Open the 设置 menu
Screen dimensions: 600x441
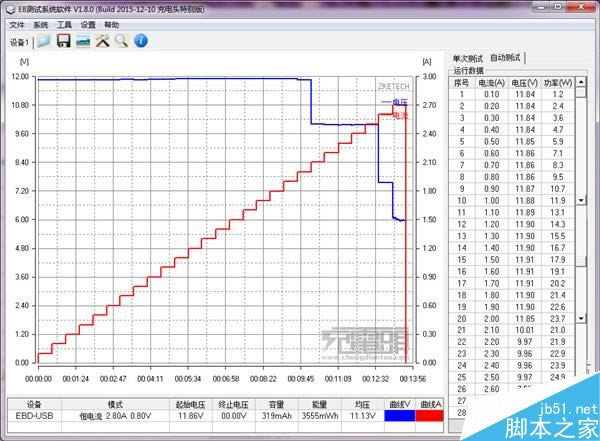click(x=88, y=24)
